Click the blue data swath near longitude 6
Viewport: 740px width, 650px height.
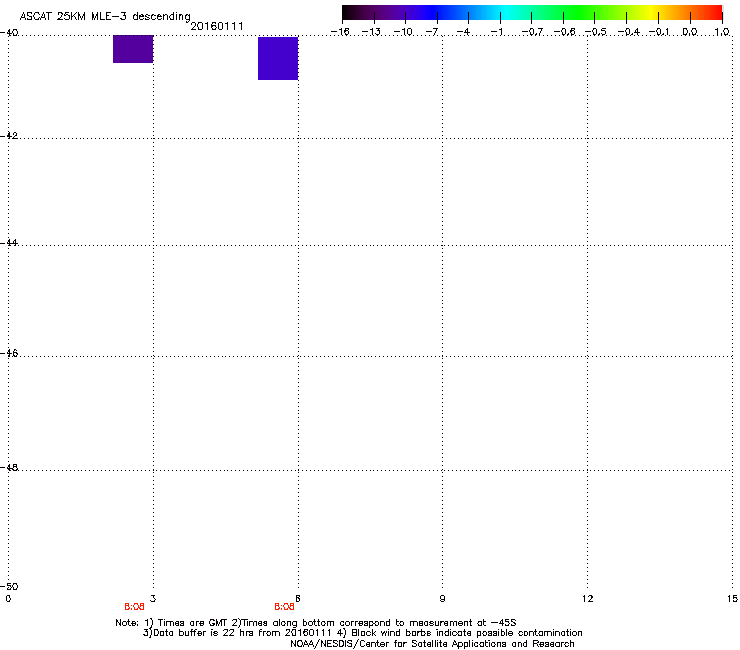[x=278, y=58]
